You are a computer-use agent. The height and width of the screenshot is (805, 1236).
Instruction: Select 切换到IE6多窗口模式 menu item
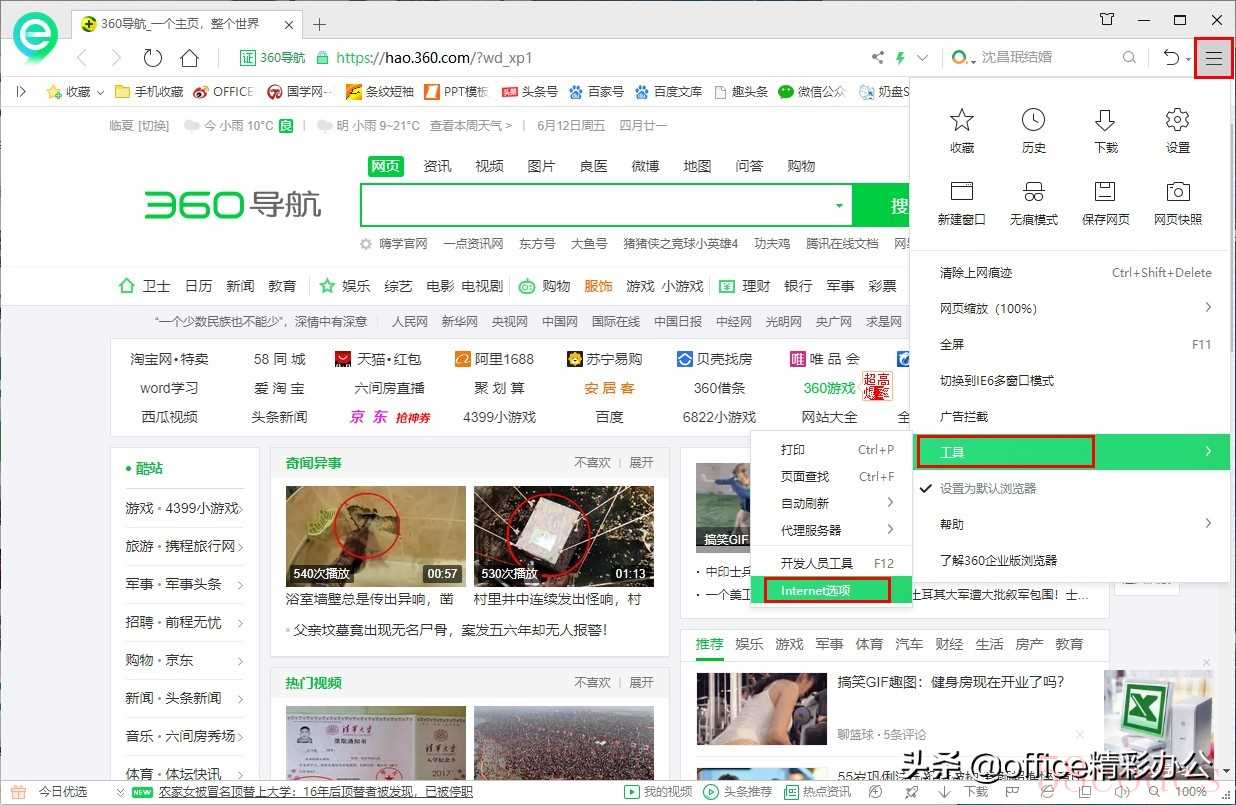coord(1070,380)
